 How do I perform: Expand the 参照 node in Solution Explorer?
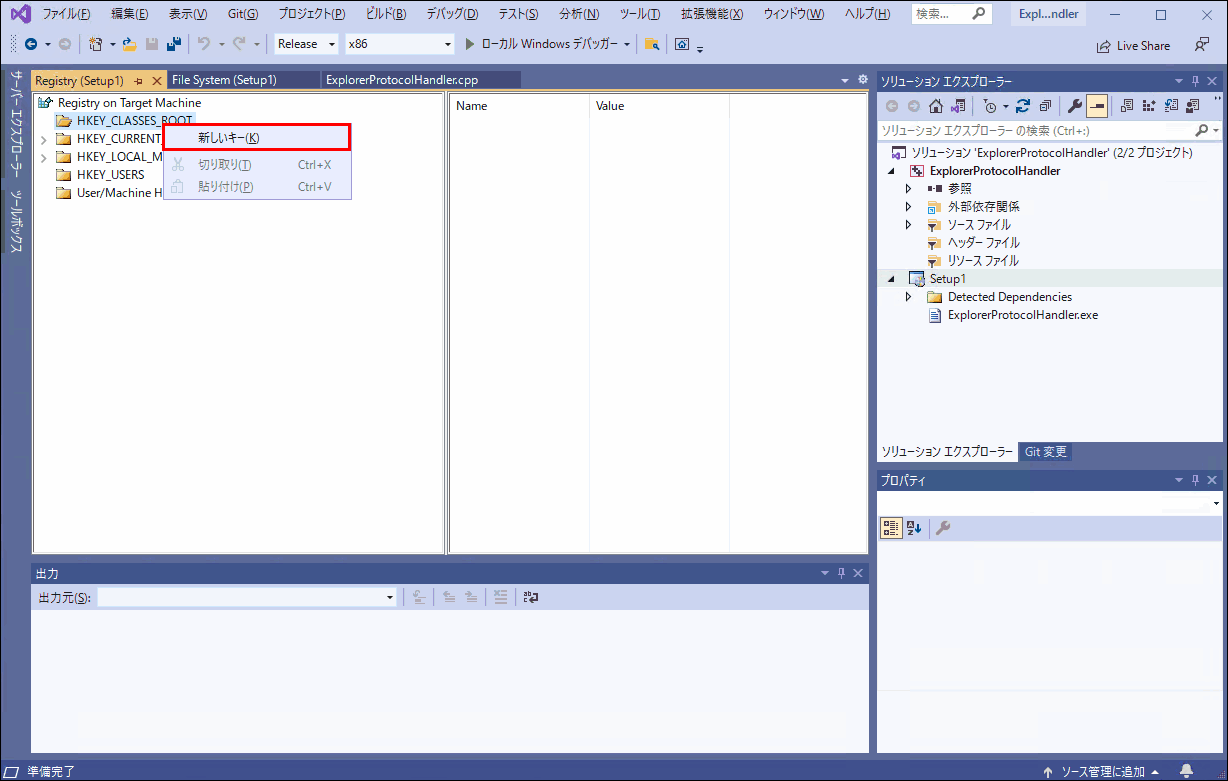[x=908, y=189]
